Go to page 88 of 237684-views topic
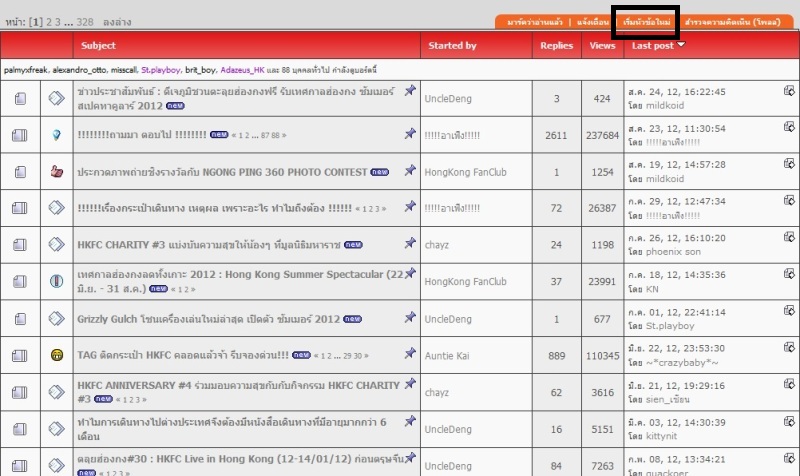Viewport: 800px width, 476px height. point(276,135)
